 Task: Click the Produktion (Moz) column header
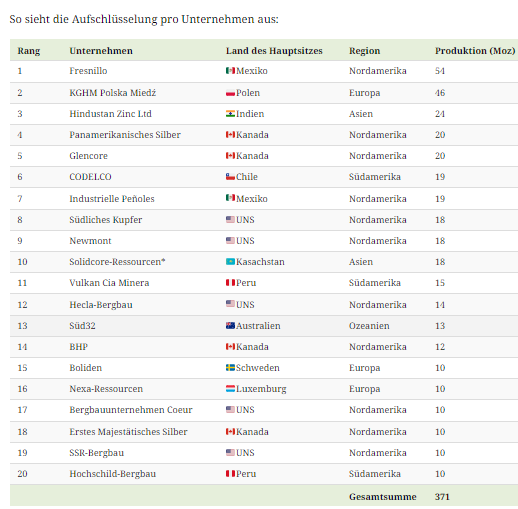pyautogui.click(x=475, y=51)
